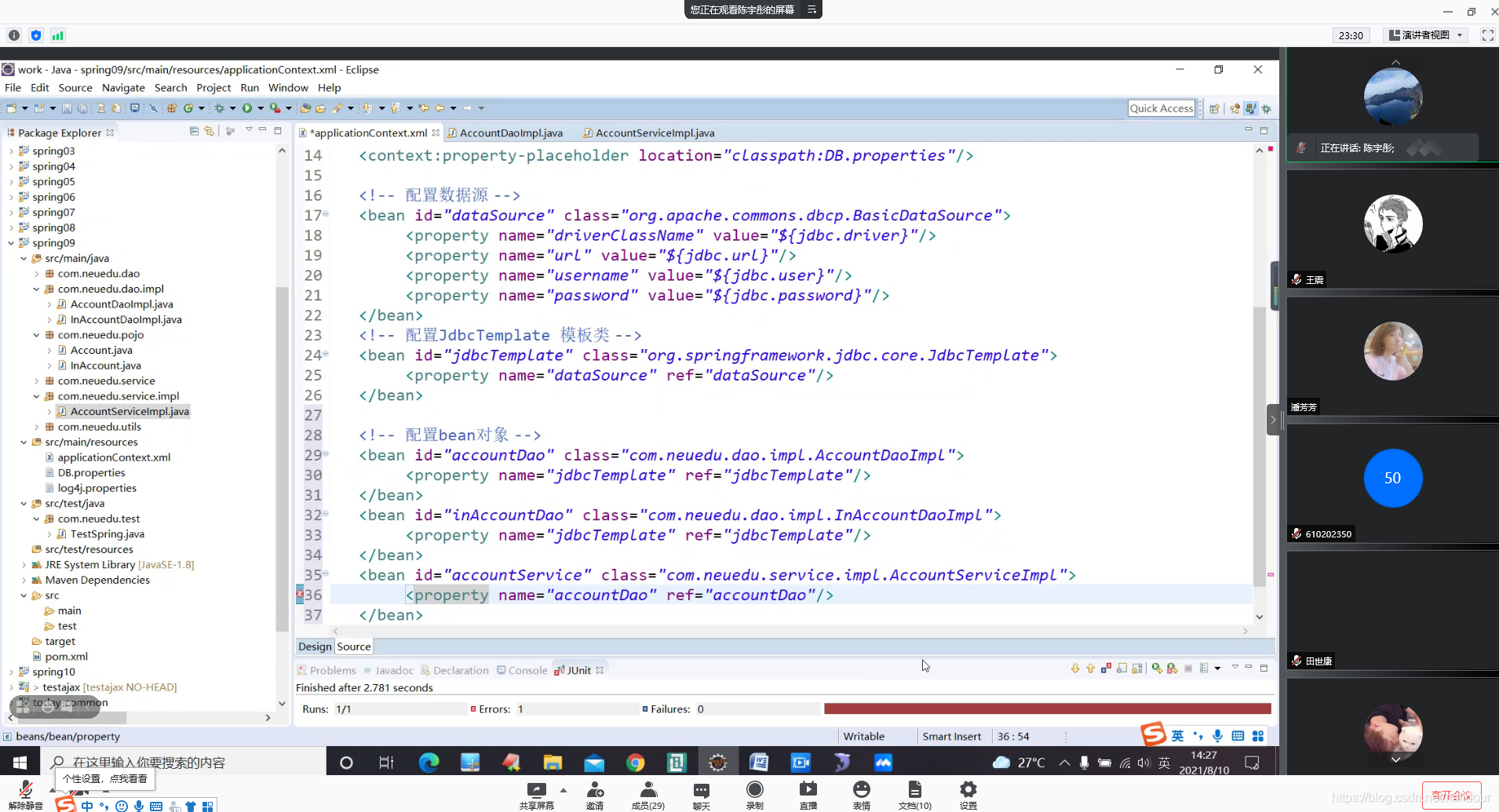Click the New Java Package toolbar icon
The height and width of the screenshot is (812, 1499).
(171, 108)
